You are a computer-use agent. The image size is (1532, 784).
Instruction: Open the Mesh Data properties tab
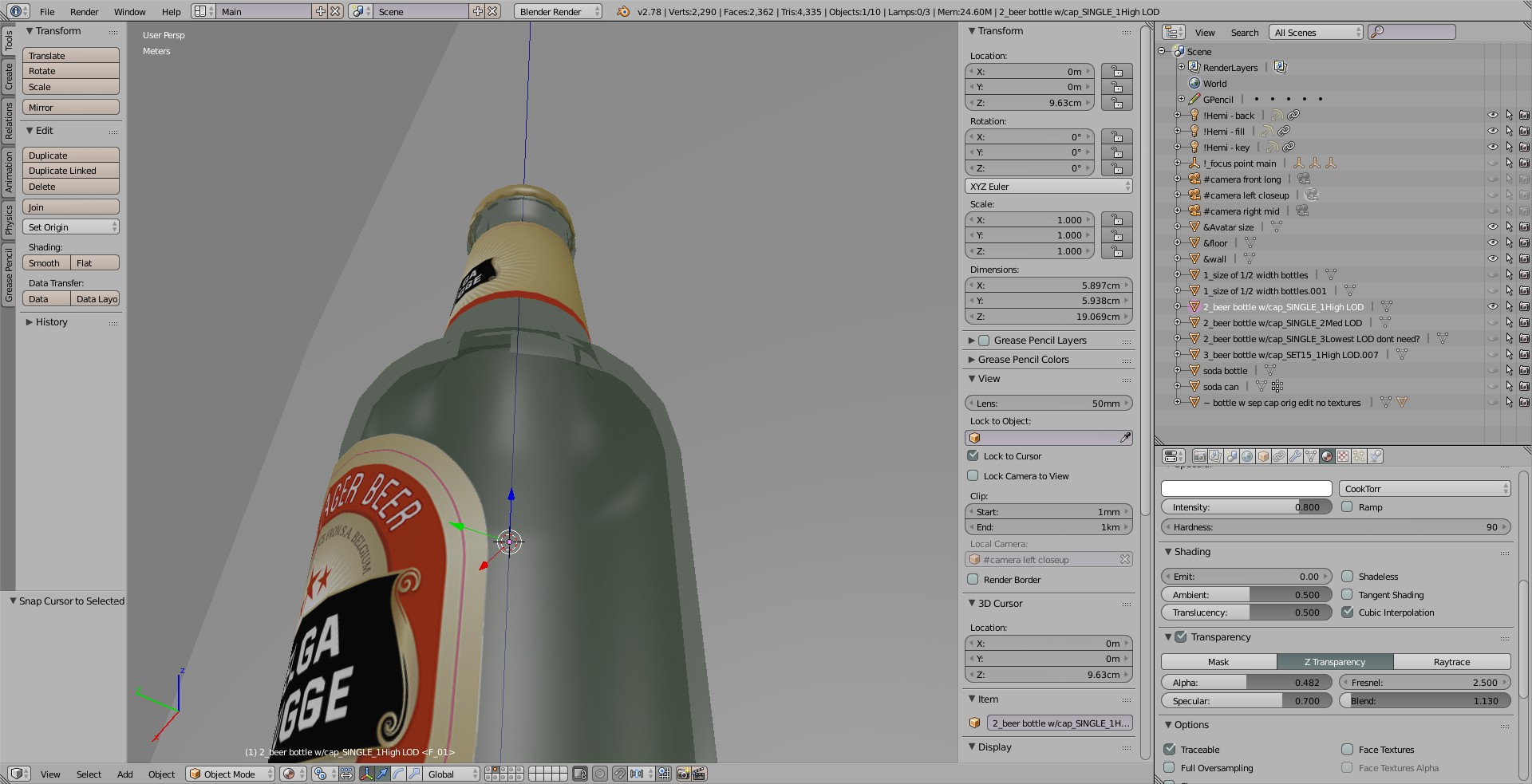point(1311,456)
